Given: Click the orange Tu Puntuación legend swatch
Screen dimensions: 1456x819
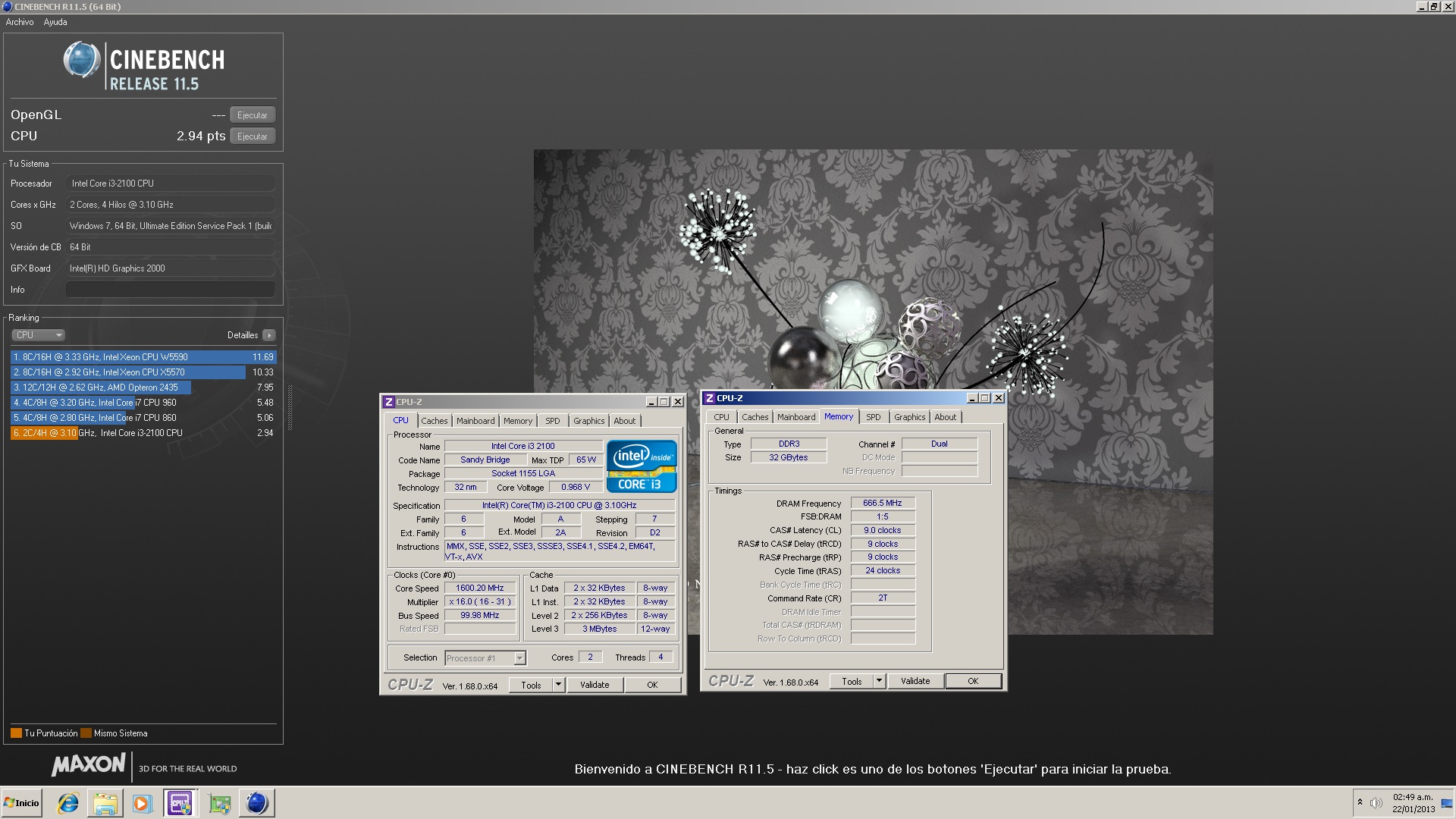Looking at the screenshot, I should (x=16, y=733).
